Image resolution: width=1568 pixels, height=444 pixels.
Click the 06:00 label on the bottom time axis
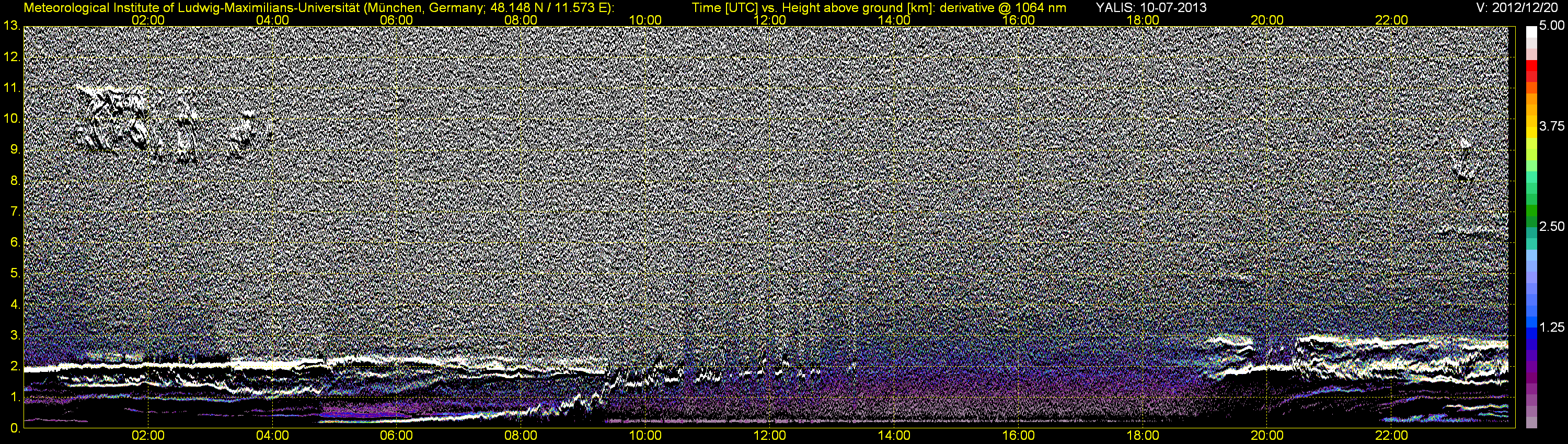396,436
